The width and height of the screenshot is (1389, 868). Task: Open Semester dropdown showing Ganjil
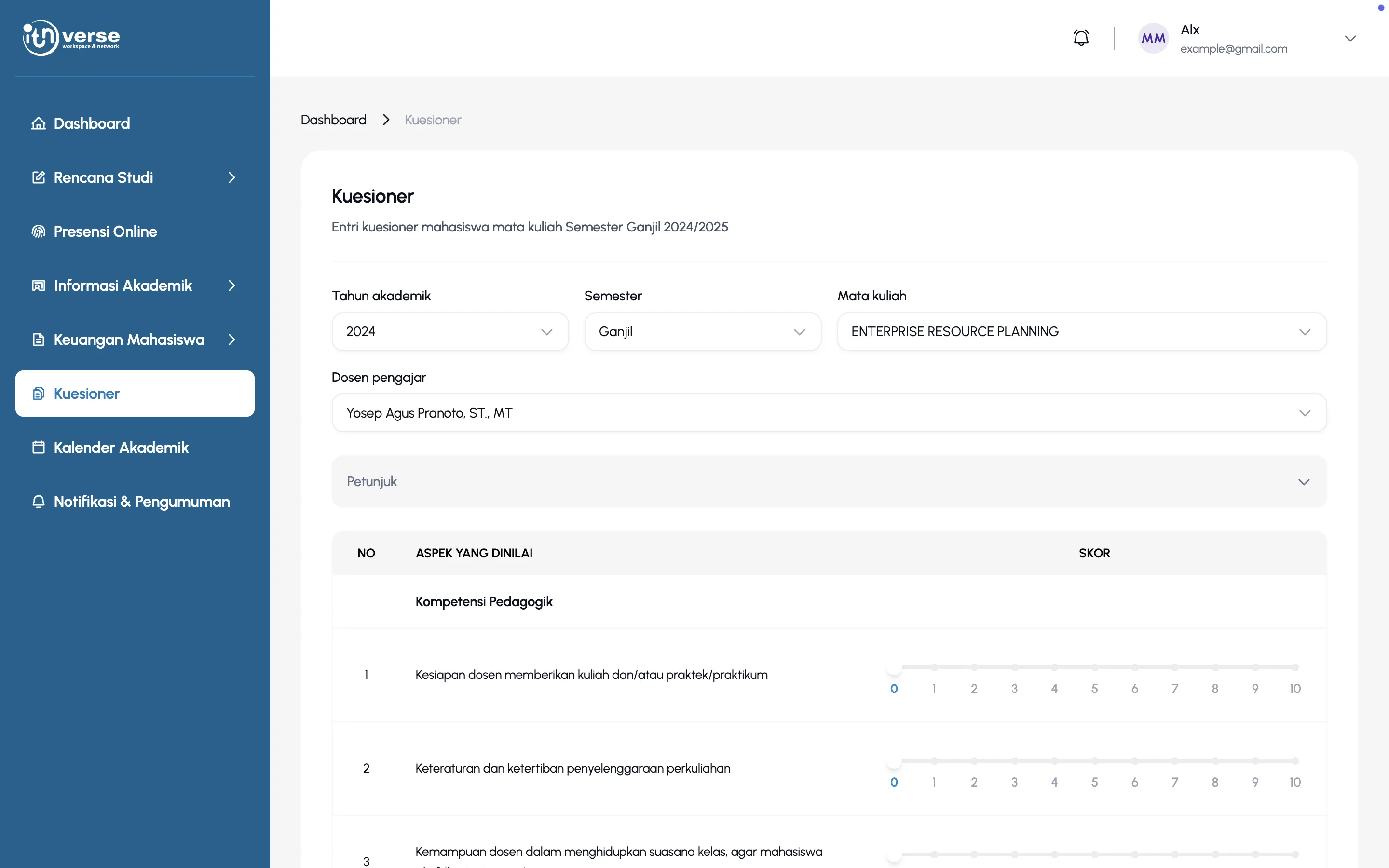[703, 332]
